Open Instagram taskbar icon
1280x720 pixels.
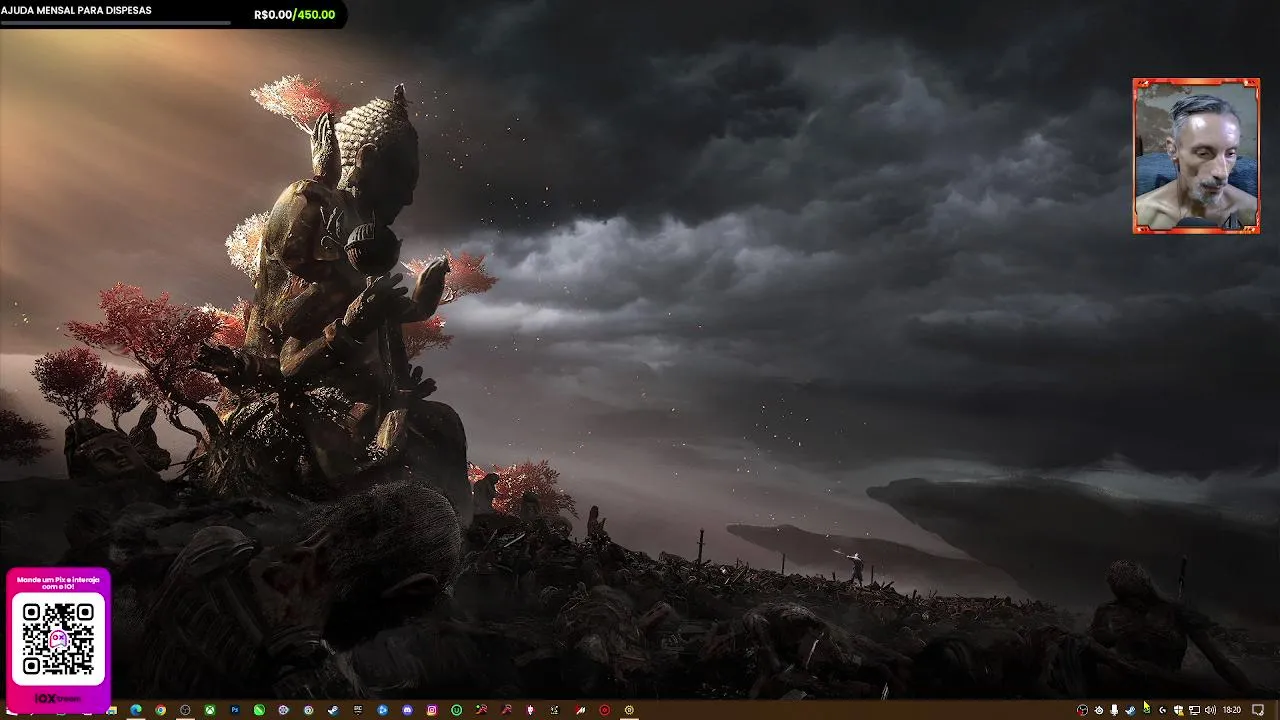(x=431, y=710)
